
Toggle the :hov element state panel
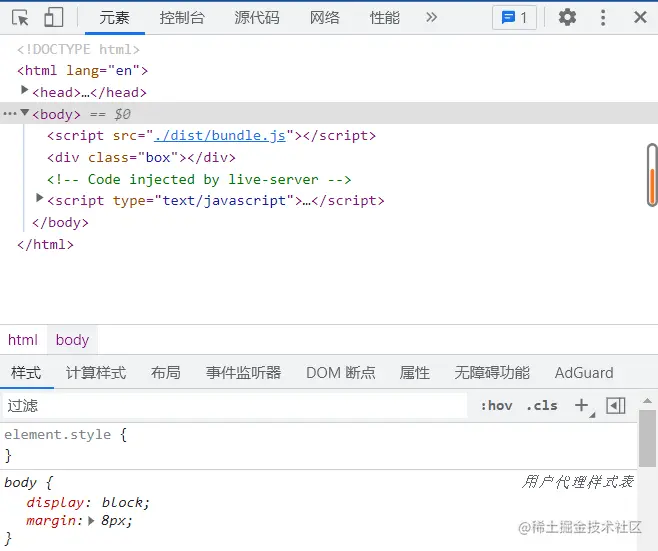pyautogui.click(x=496, y=406)
